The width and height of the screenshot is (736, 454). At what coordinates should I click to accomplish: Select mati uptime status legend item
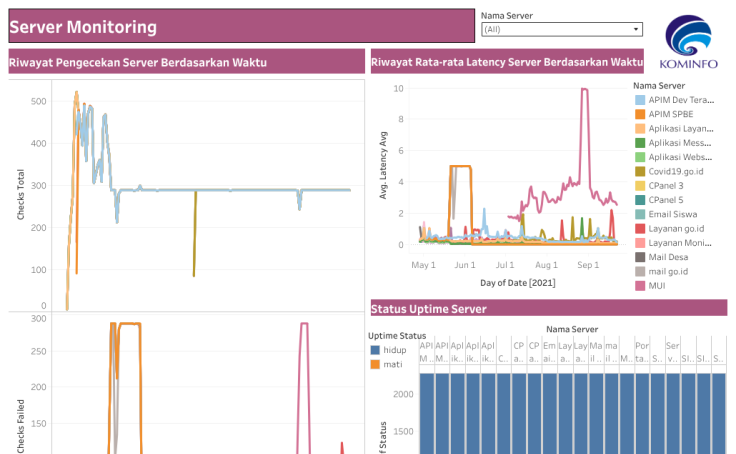[385, 364]
